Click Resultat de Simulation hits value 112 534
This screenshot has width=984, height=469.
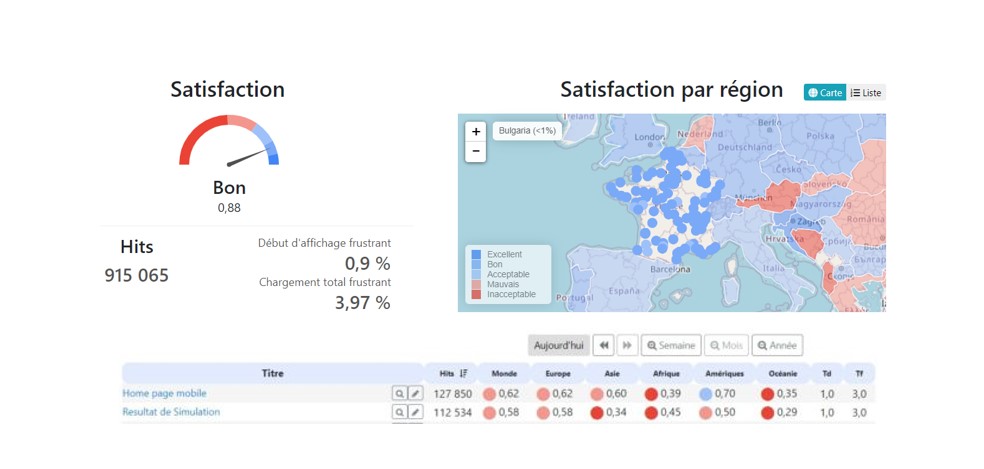(452, 412)
